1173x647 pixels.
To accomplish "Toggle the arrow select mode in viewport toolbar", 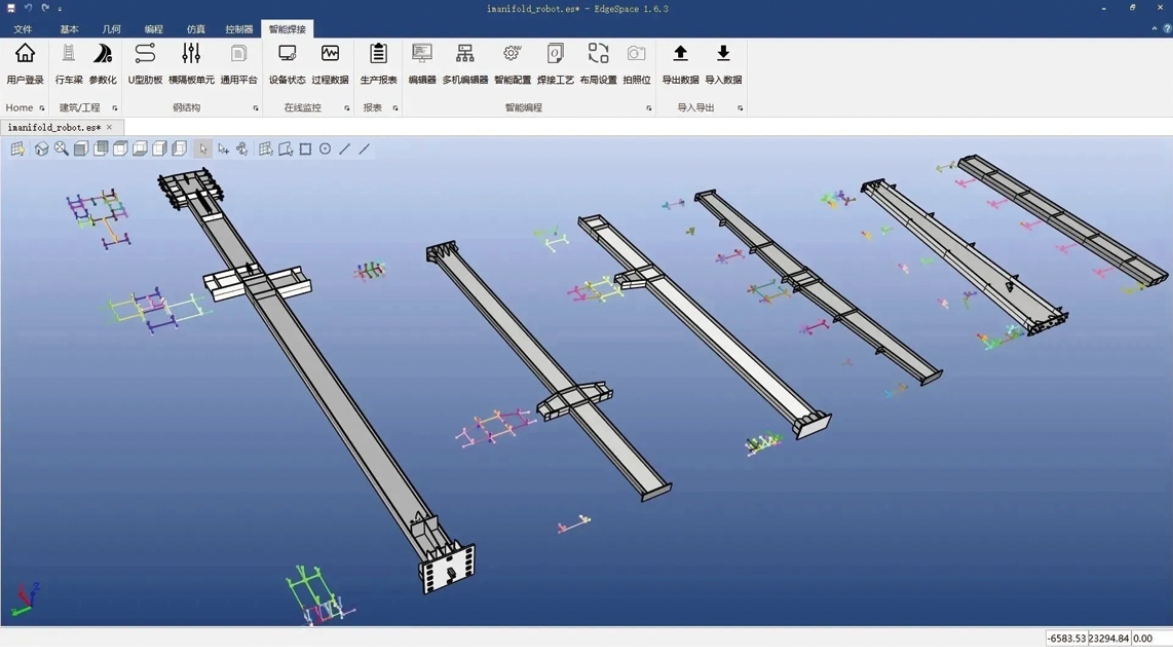I will point(203,149).
